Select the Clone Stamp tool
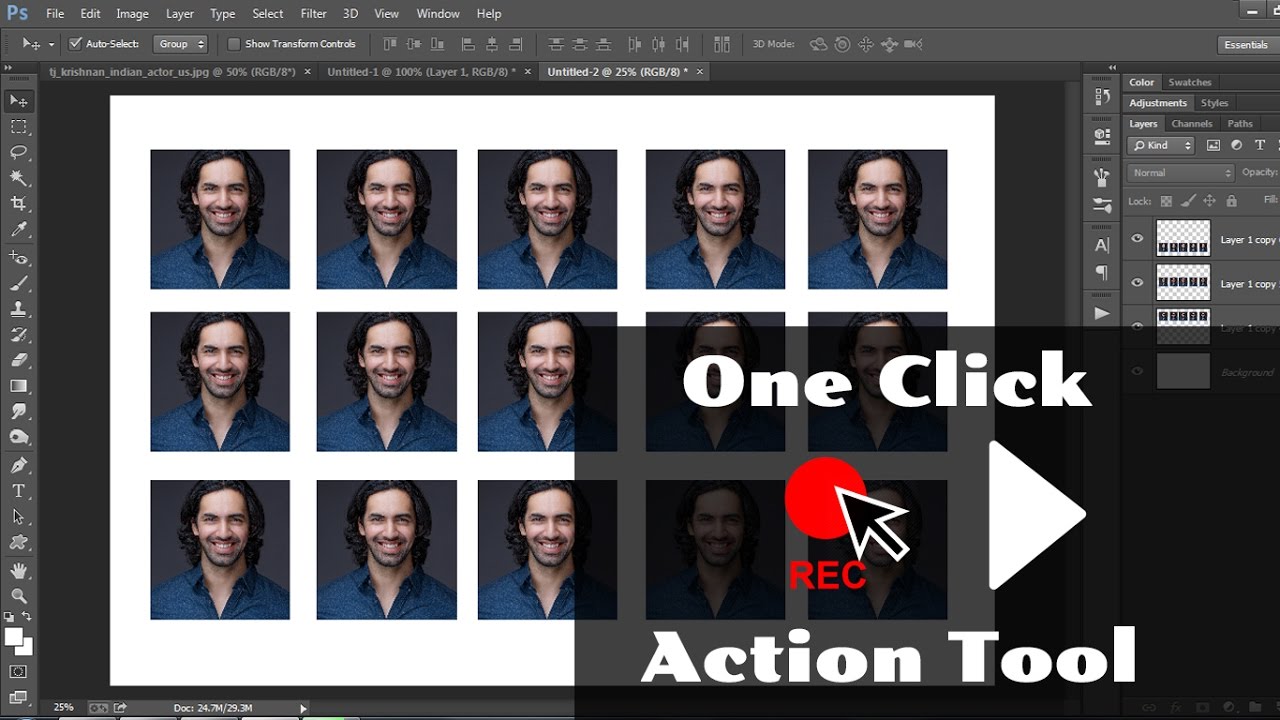The image size is (1280, 720). [x=19, y=309]
